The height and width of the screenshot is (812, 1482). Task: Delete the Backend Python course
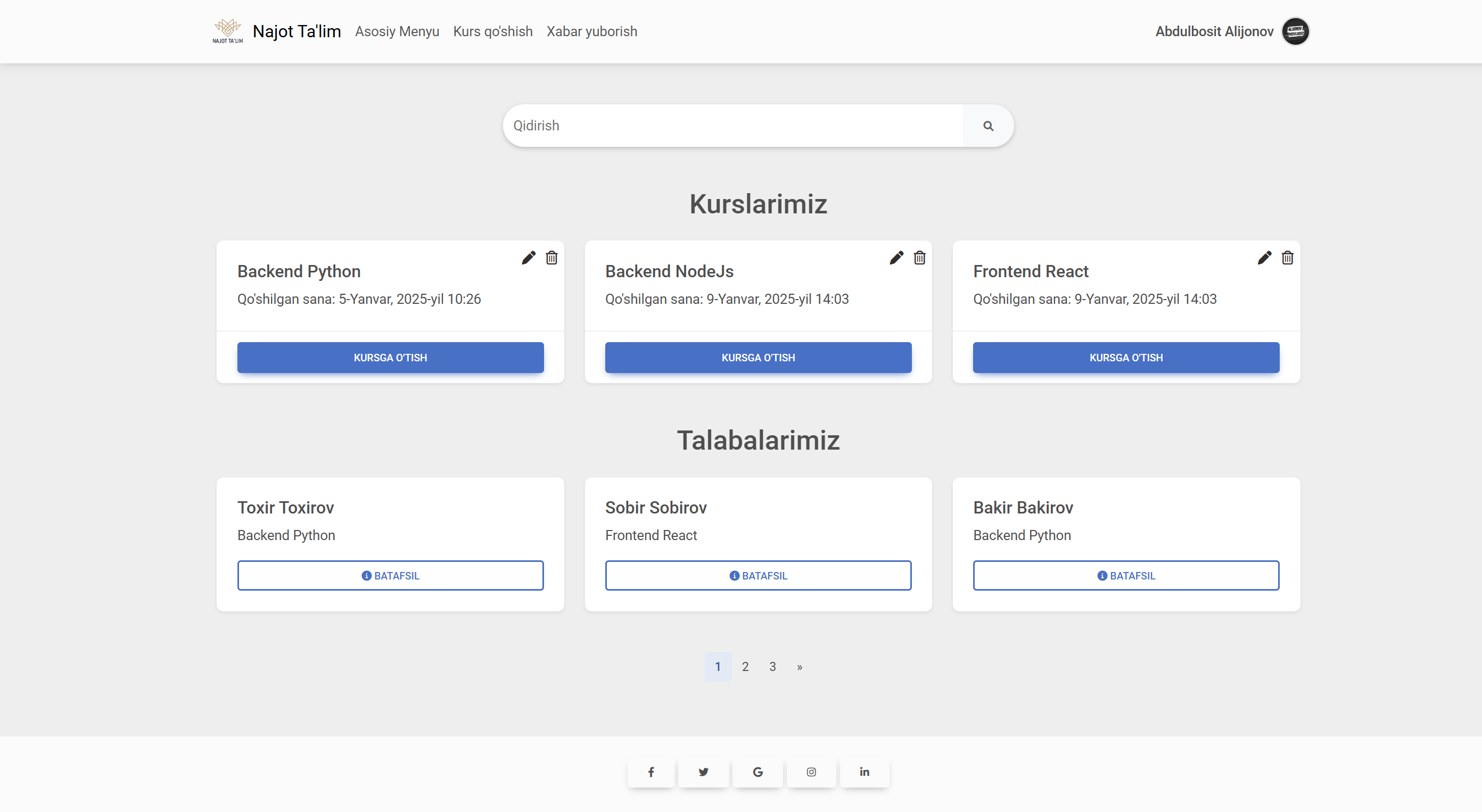(x=551, y=258)
